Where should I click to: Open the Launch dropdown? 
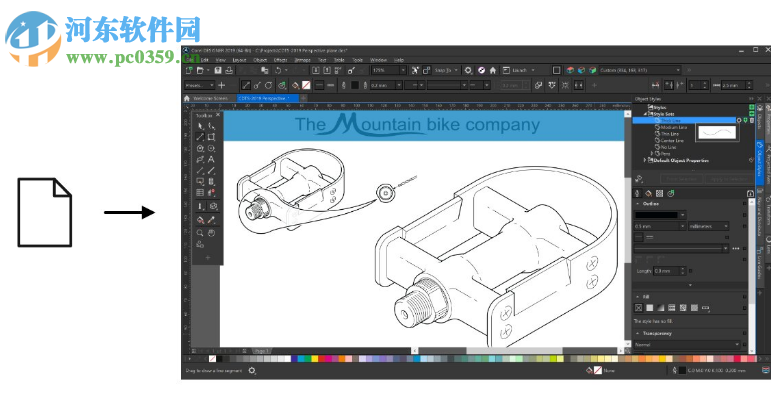pyautogui.click(x=533, y=70)
